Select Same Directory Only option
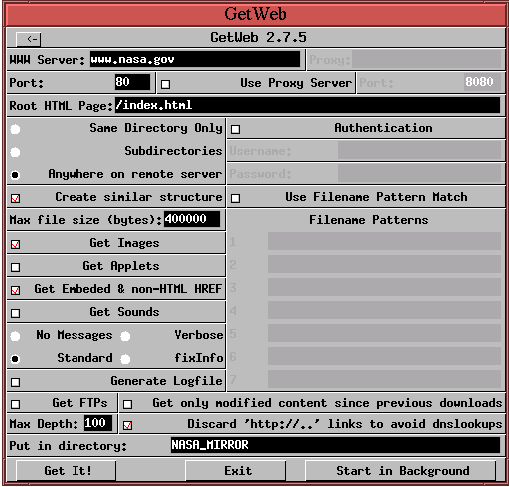Image resolution: width=509 pixels, height=487 pixels. click(15, 129)
